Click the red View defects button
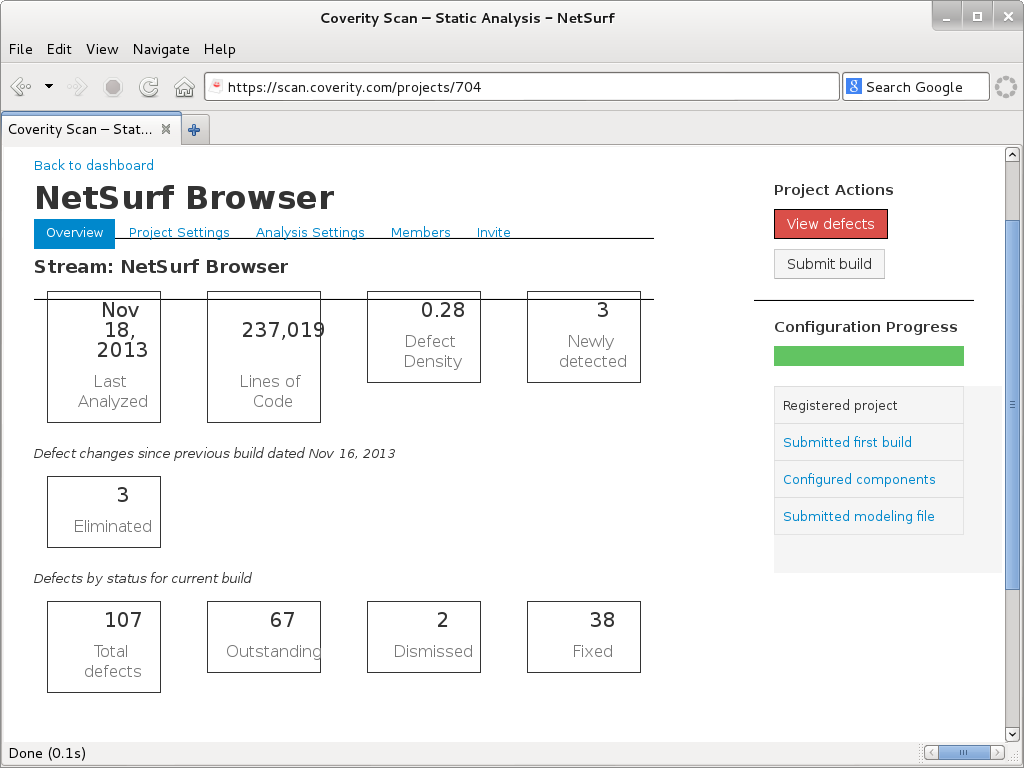This screenshot has width=1024, height=768. tap(831, 224)
